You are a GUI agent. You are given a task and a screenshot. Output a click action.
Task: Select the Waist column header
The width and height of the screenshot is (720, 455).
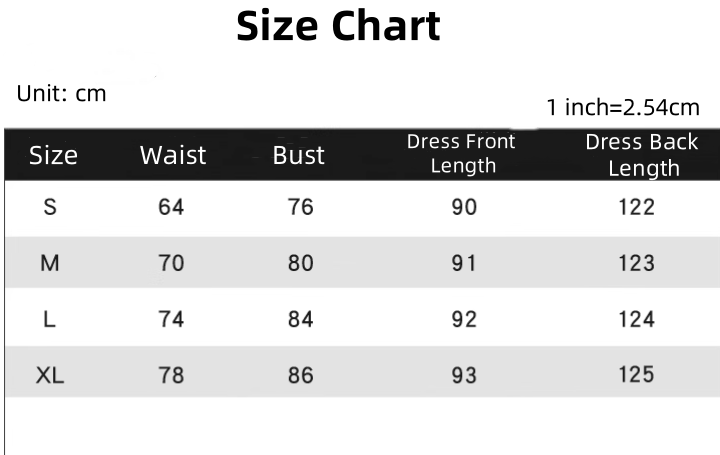(x=172, y=155)
